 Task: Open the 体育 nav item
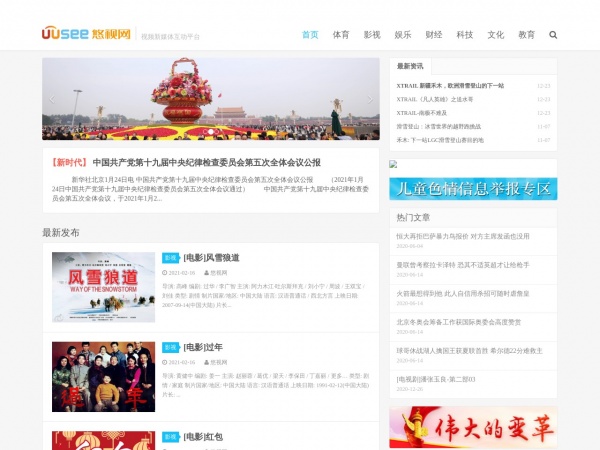point(341,35)
